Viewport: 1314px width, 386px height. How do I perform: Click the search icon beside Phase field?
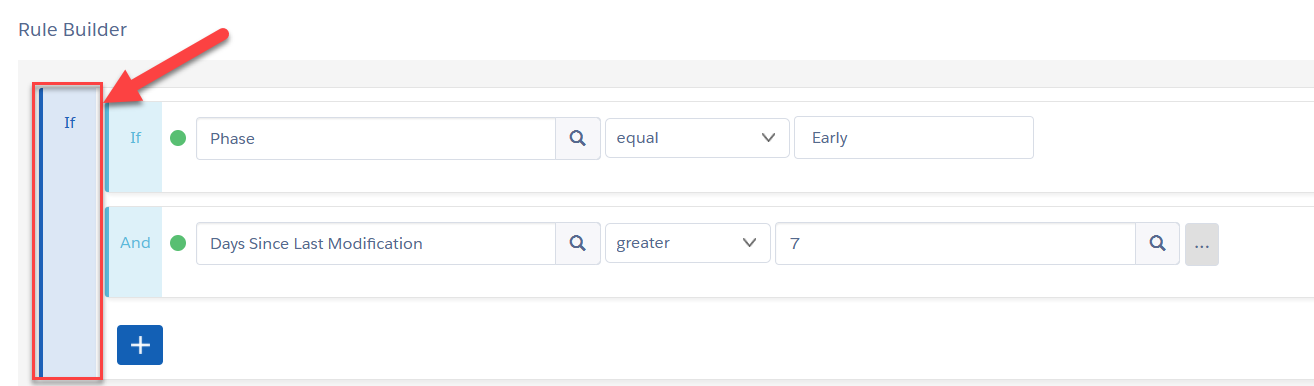click(x=577, y=138)
